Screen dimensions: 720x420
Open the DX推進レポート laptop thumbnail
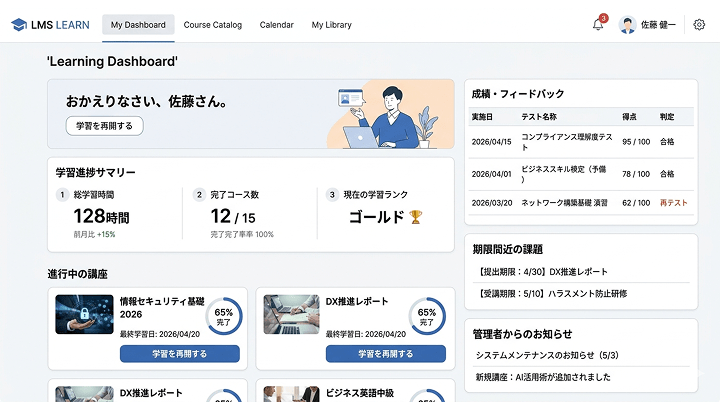click(x=291, y=314)
